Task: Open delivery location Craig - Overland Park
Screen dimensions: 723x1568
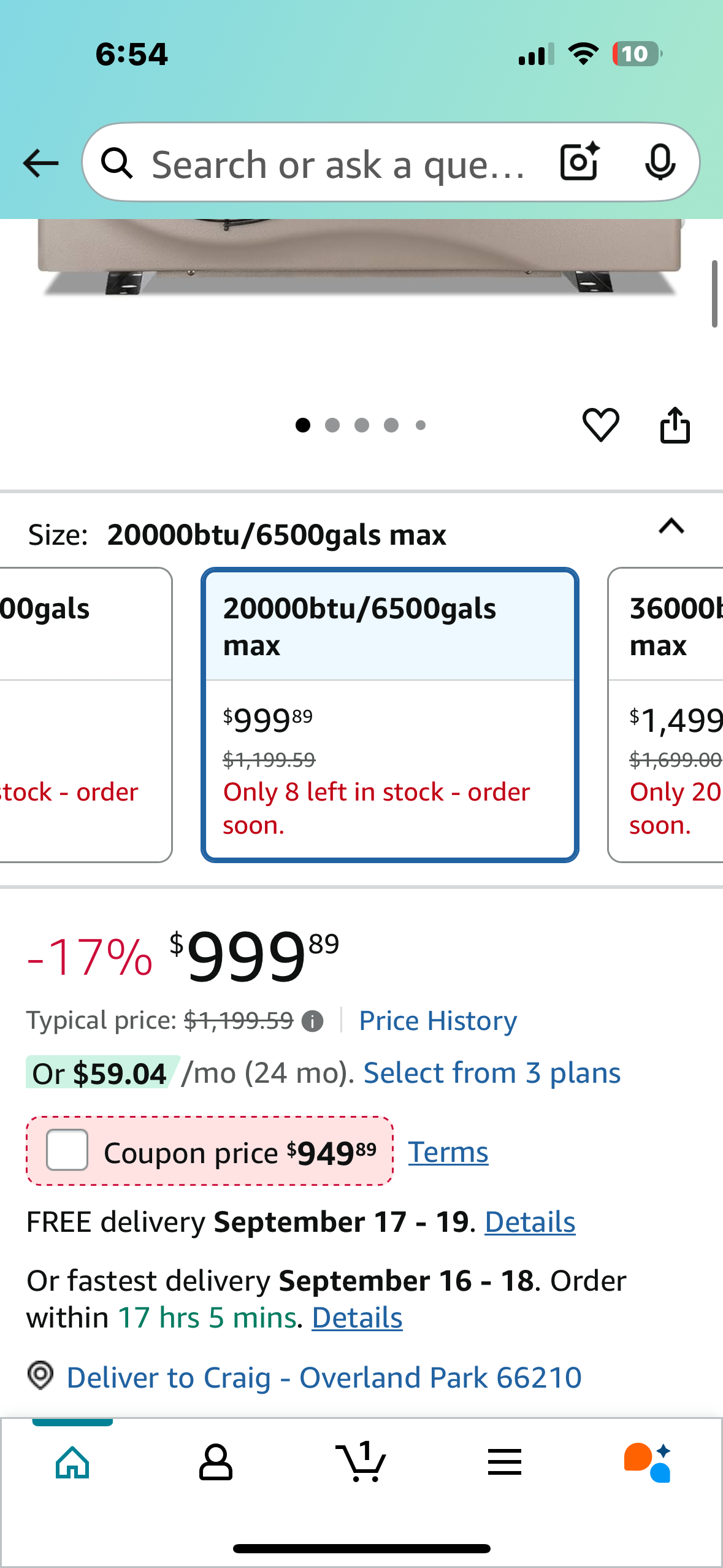Action: pyautogui.click(x=324, y=1377)
